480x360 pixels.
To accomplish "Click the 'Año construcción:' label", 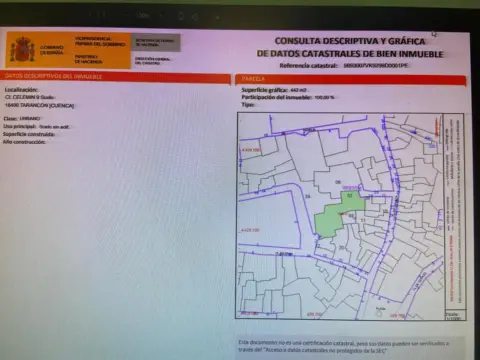I will pyautogui.click(x=24, y=142).
